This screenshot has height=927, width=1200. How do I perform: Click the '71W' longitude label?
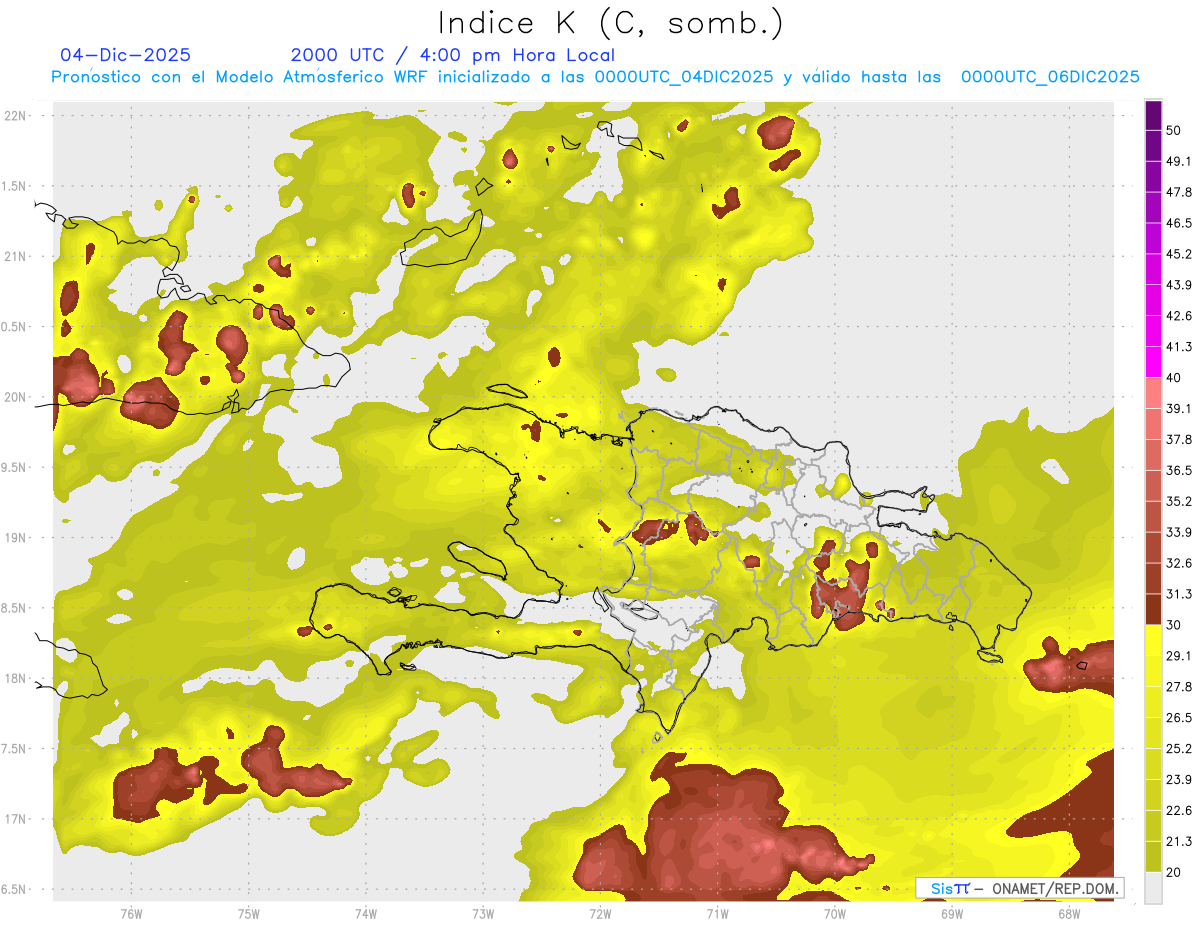pyautogui.click(x=717, y=913)
